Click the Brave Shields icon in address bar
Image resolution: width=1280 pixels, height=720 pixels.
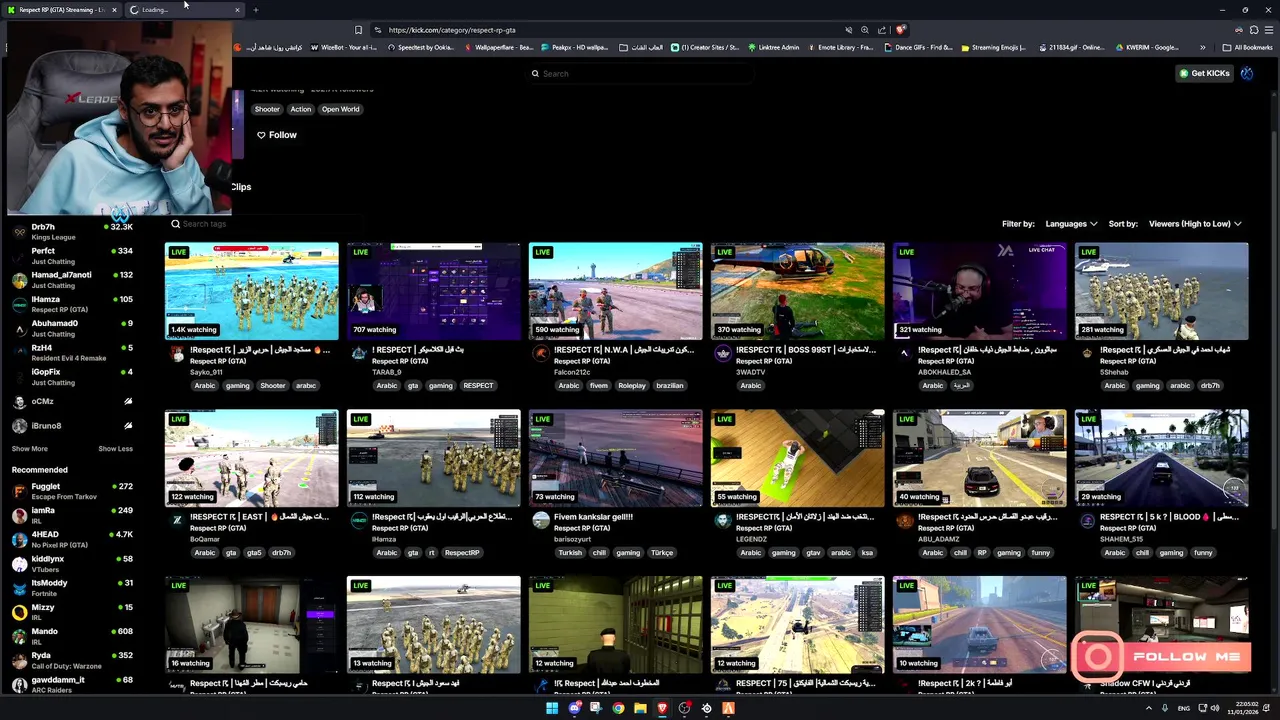click(x=900, y=30)
